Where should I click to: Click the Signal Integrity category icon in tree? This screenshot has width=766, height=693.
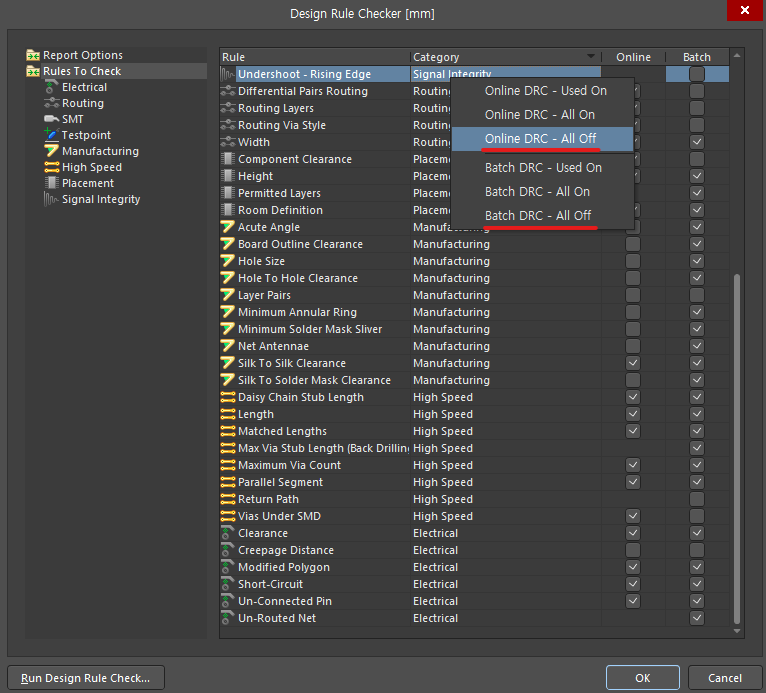[51, 199]
